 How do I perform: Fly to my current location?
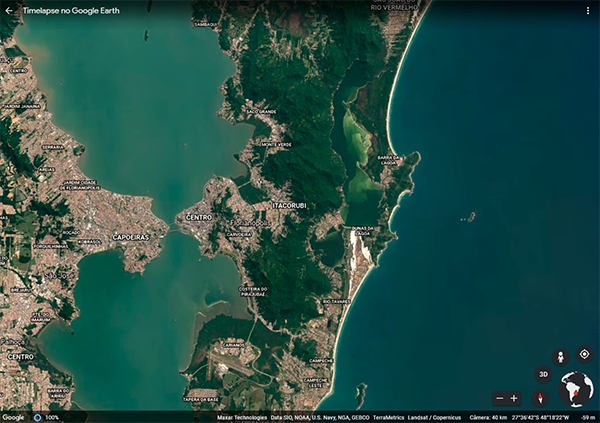584,354
